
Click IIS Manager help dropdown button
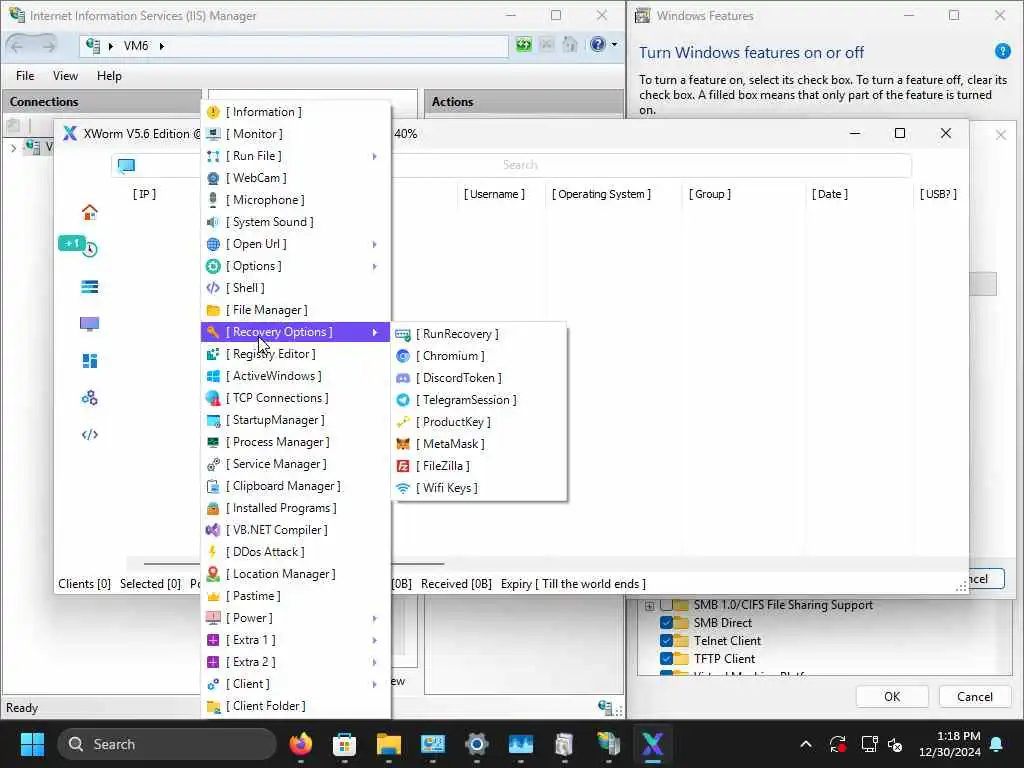614,45
